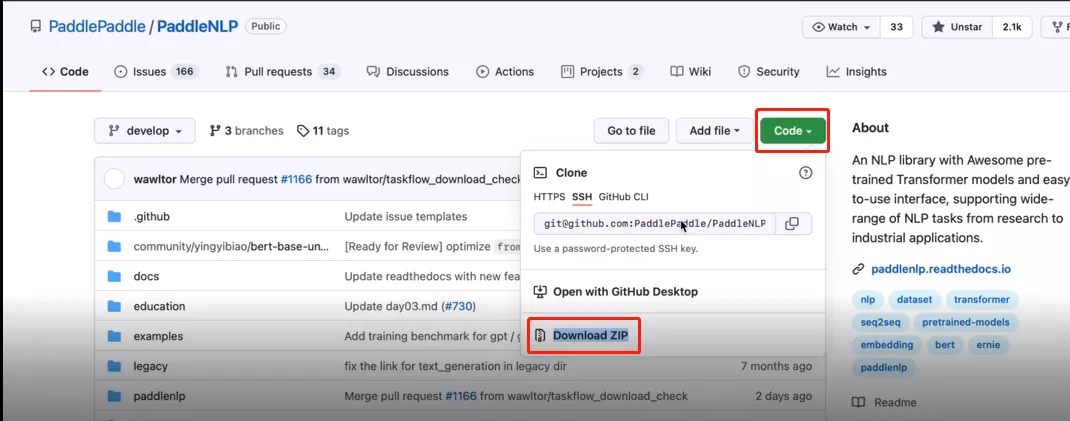Open the Discussions tab
Image resolution: width=1070 pixels, height=421 pixels.
(407, 72)
